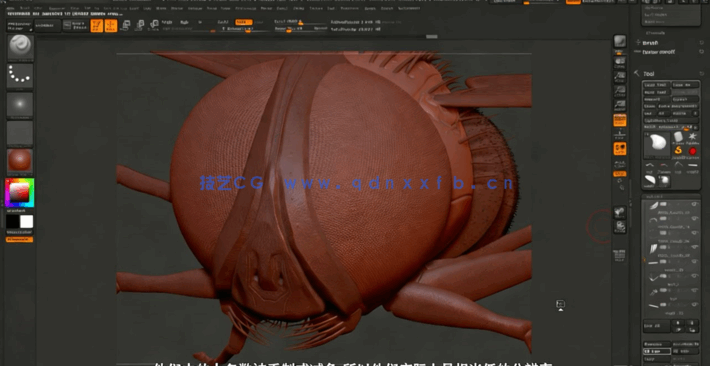Pick a hue in the color picker square
710x366 pixels.
pyautogui.click(x=19, y=193)
